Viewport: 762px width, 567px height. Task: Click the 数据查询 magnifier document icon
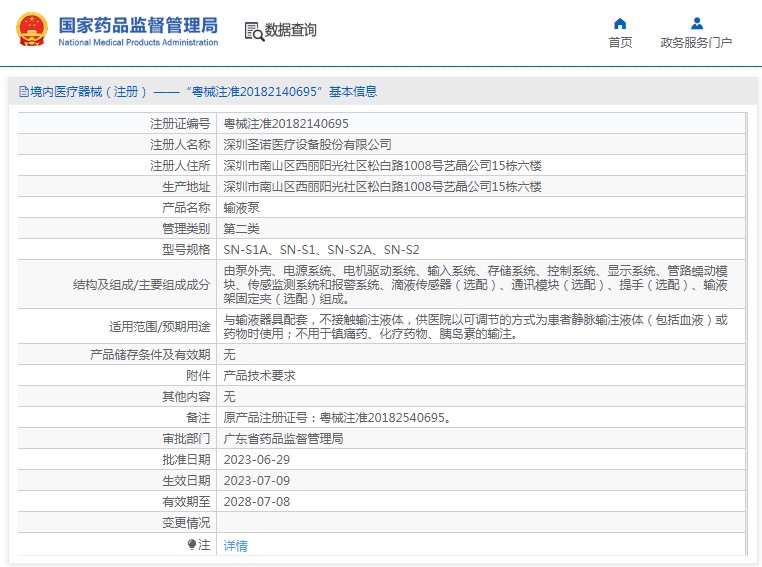(253, 31)
